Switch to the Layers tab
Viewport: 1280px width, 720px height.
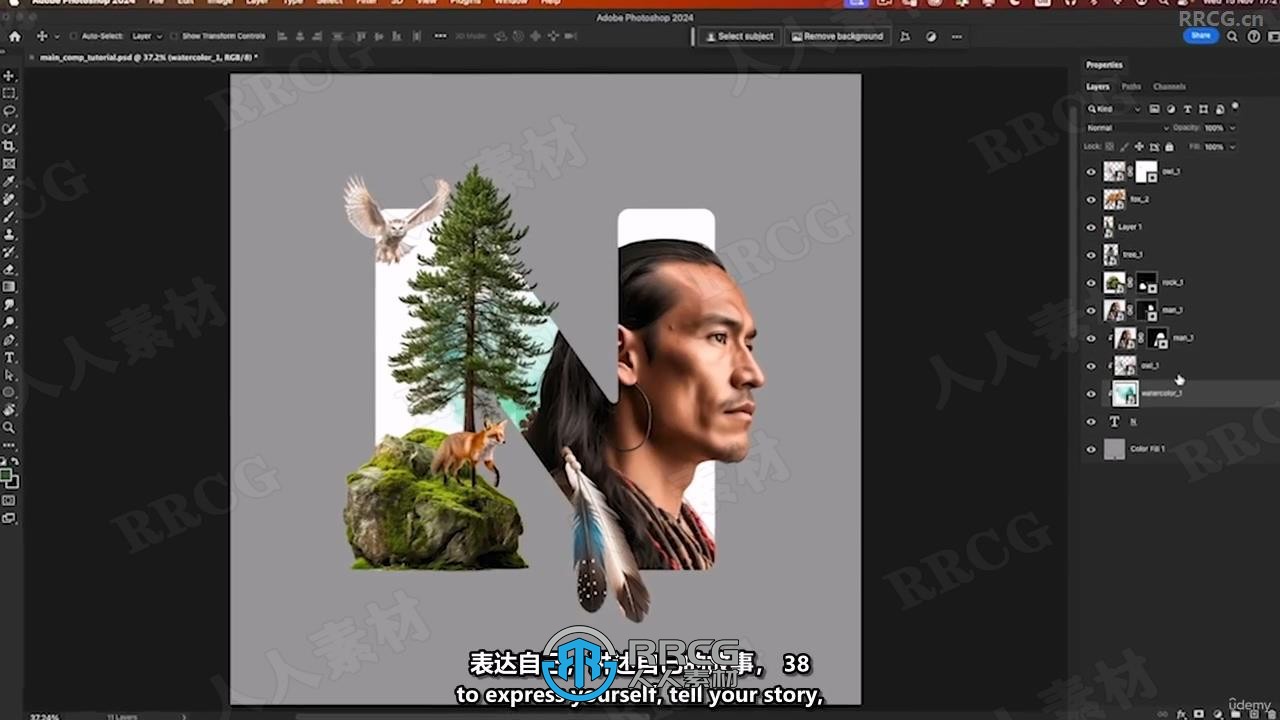tap(1098, 87)
